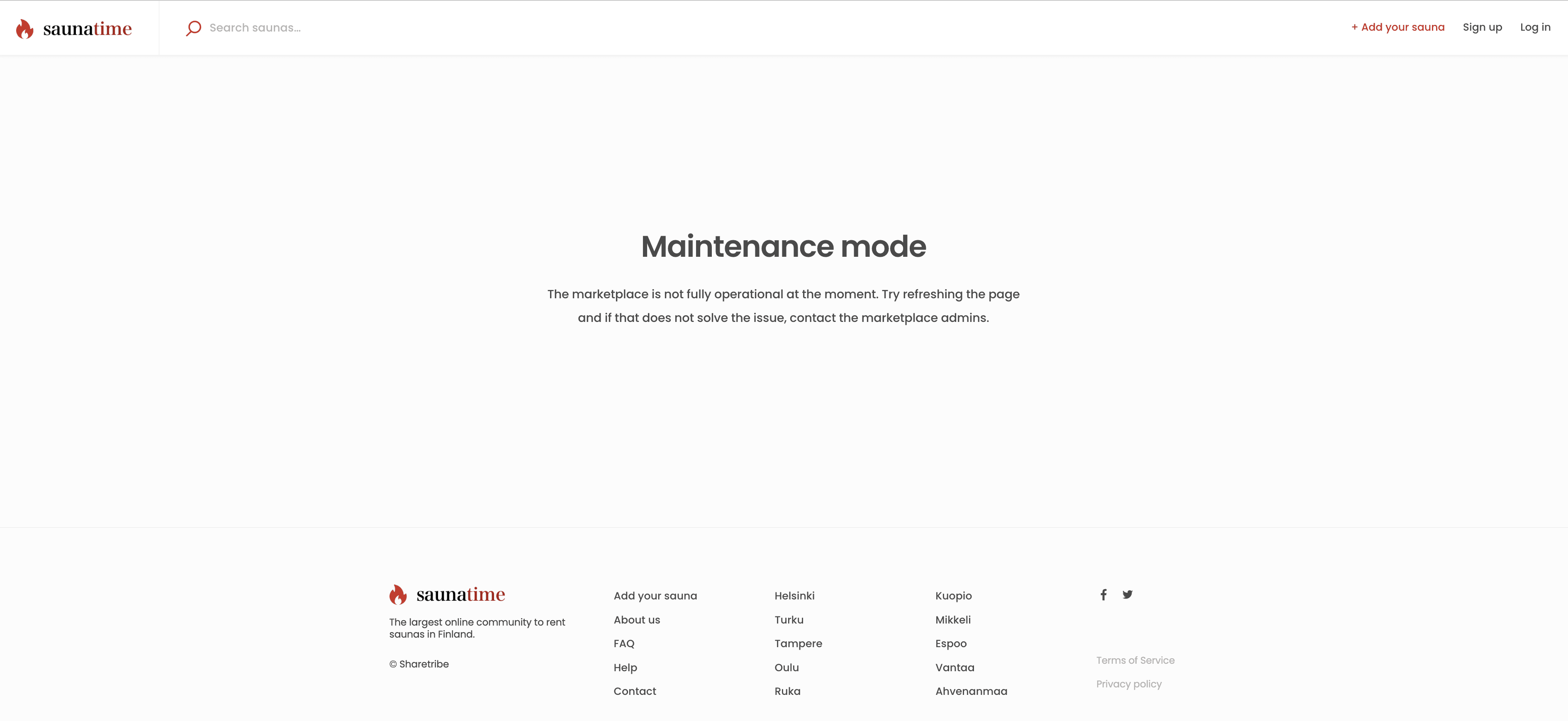The image size is (1568, 721).
Task: Open the Log in page
Action: click(x=1534, y=27)
